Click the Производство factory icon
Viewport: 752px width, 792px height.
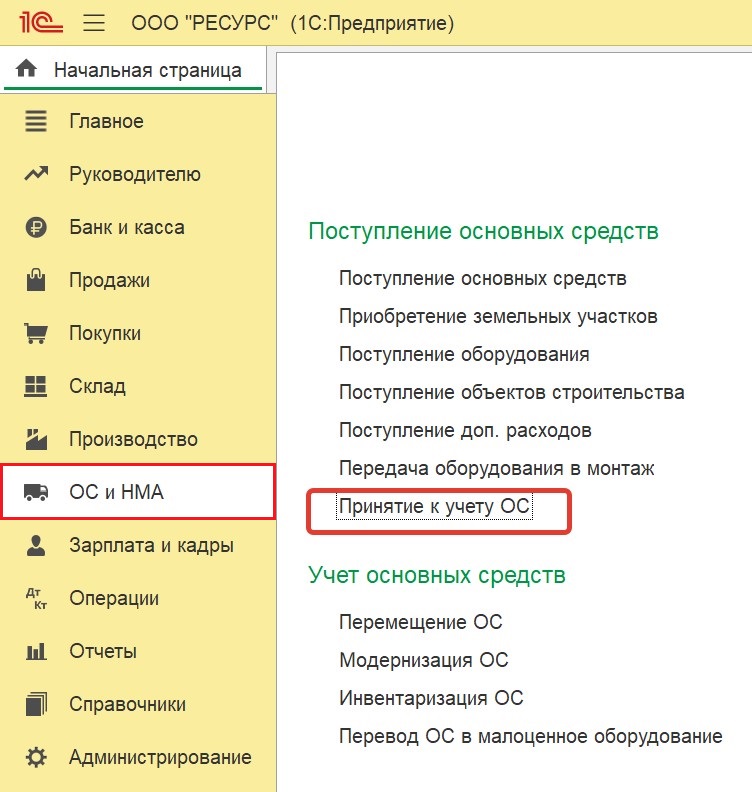pyautogui.click(x=36, y=439)
